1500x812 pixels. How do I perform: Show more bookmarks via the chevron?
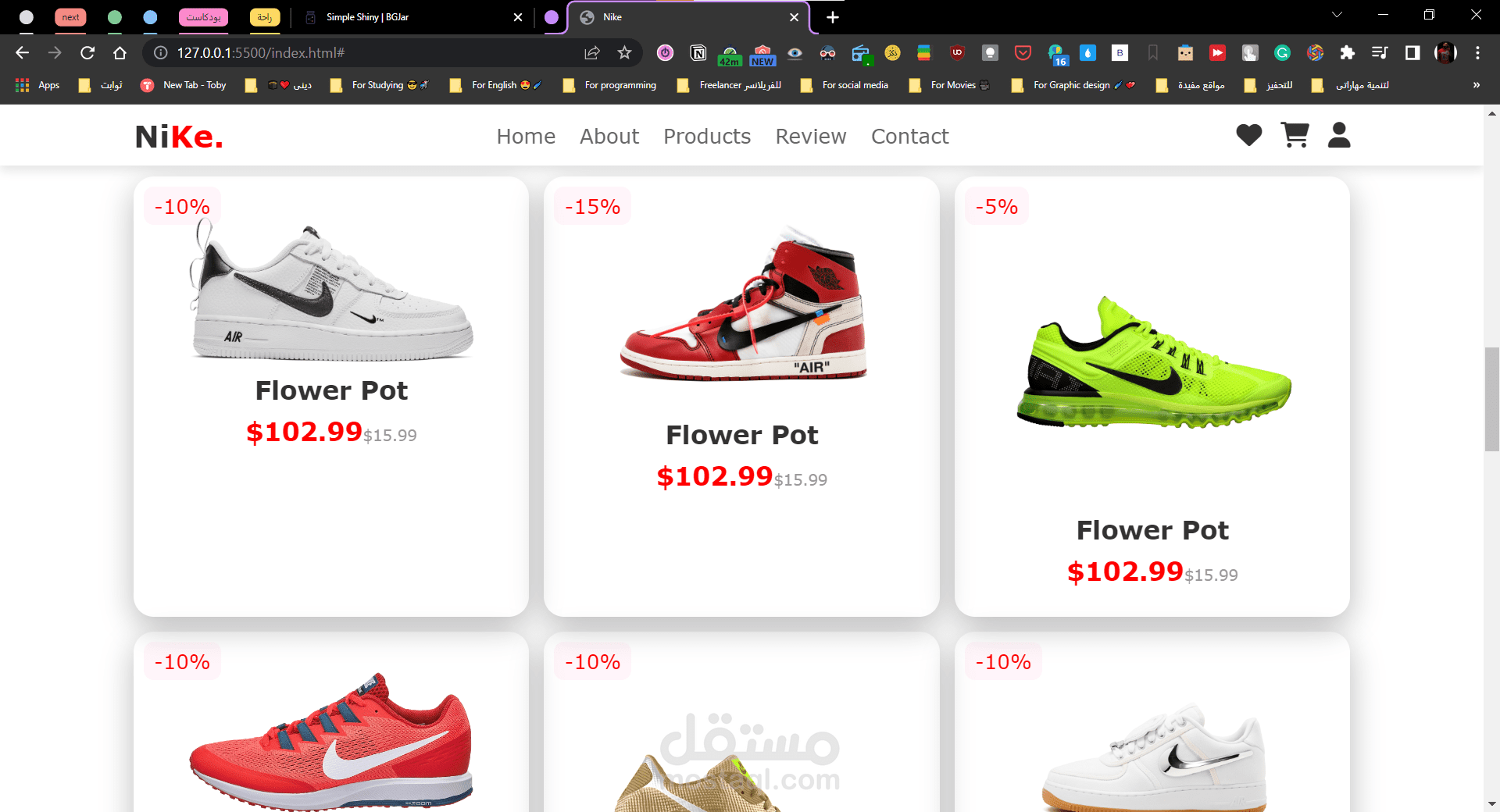point(1476,85)
